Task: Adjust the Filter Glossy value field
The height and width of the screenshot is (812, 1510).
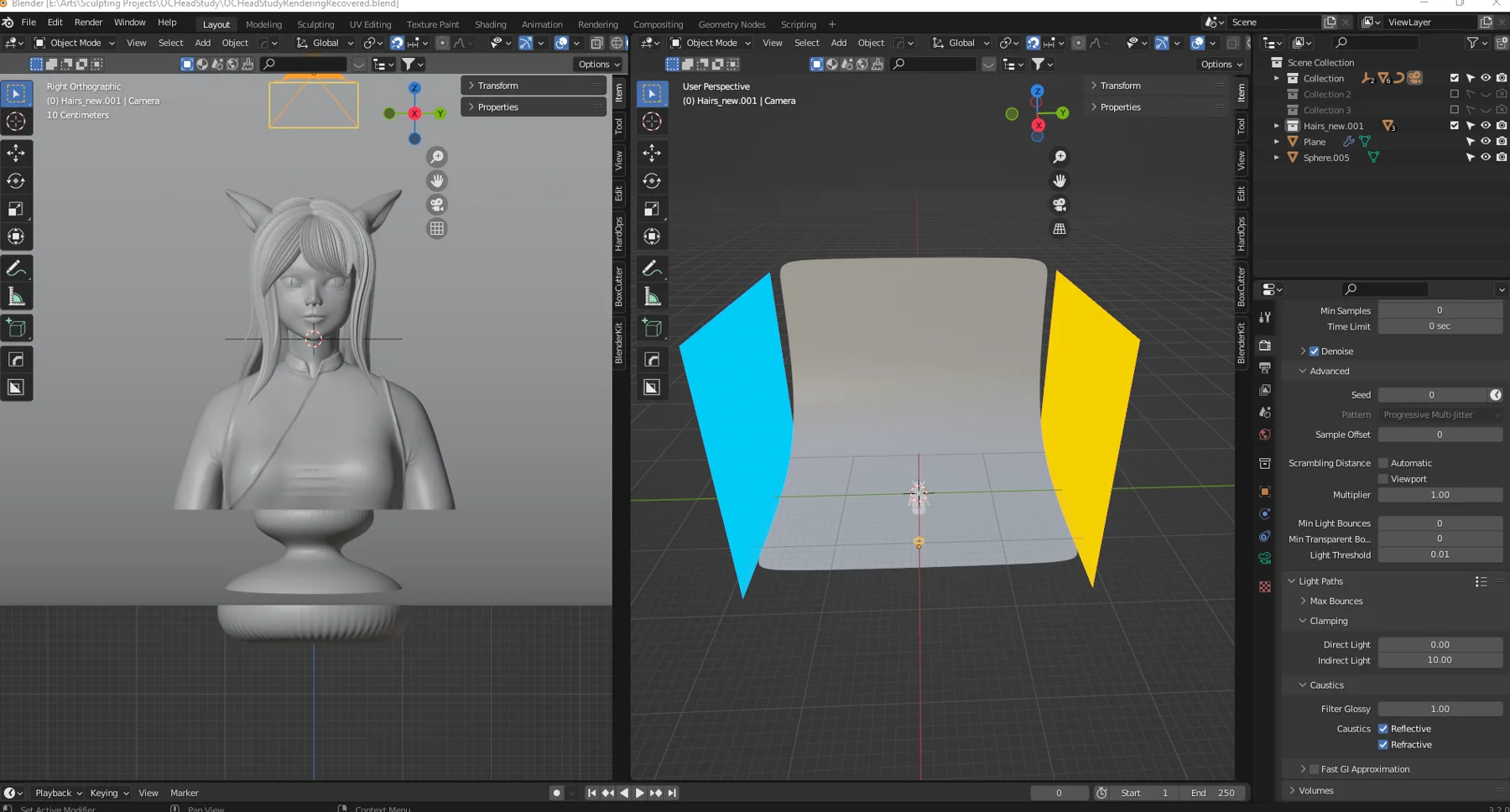Action: 1440,709
